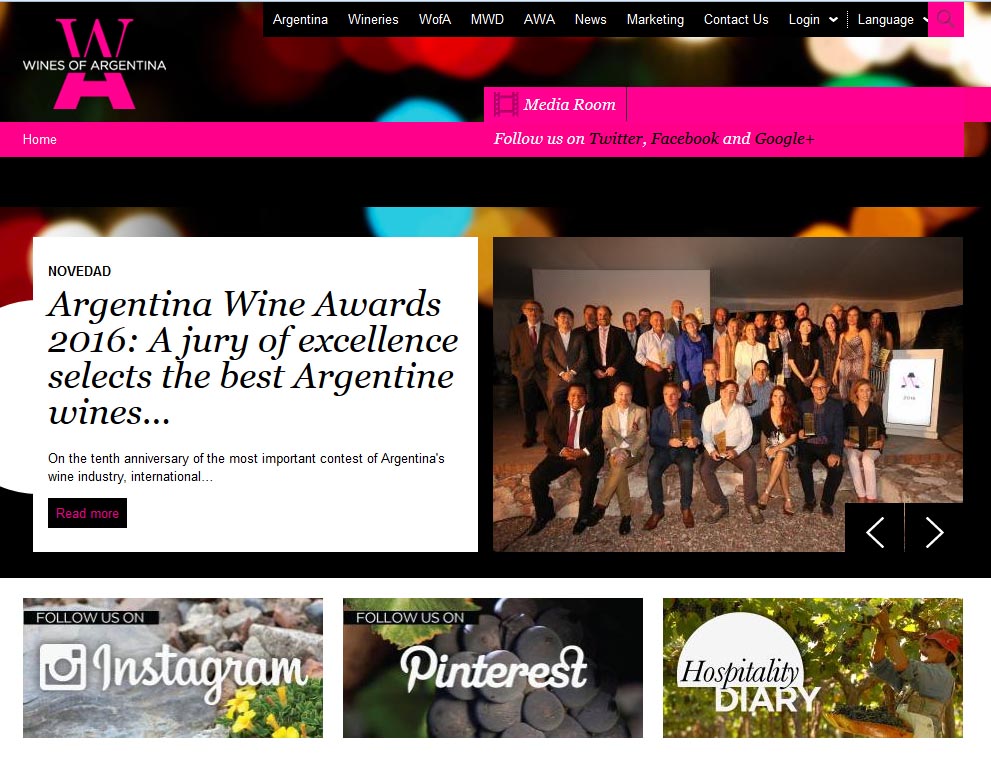
Task: Expand the Language dropdown
Action: click(x=892, y=20)
